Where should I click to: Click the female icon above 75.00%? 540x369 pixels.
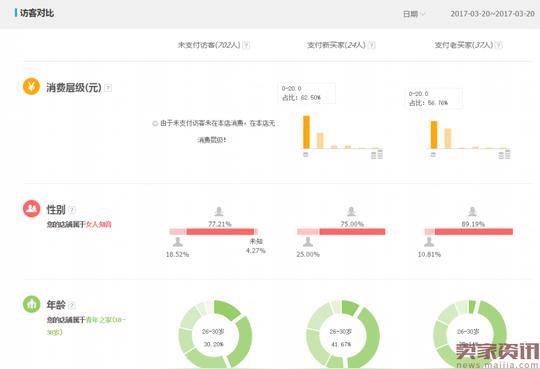tap(351, 211)
